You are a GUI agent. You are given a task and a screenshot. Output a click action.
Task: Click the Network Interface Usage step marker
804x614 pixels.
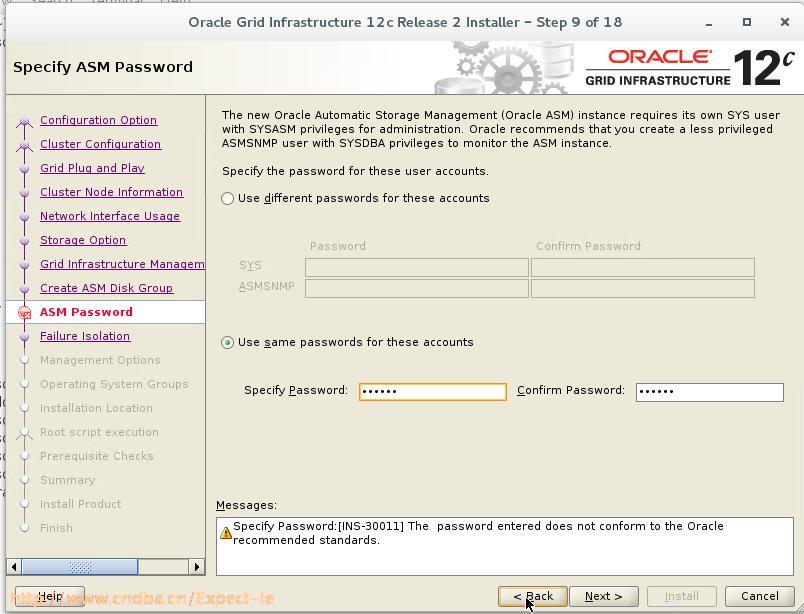pyautogui.click(x=24, y=216)
